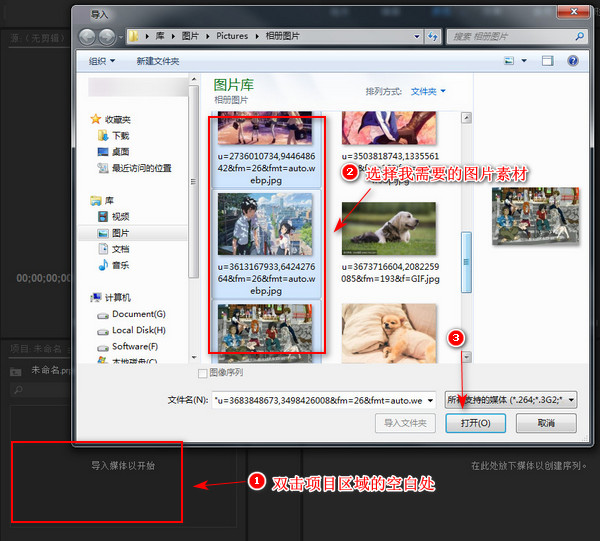The height and width of the screenshot is (541, 600).
Task: Open the 桌面 desktop location
Action: [x=114, y=152]
